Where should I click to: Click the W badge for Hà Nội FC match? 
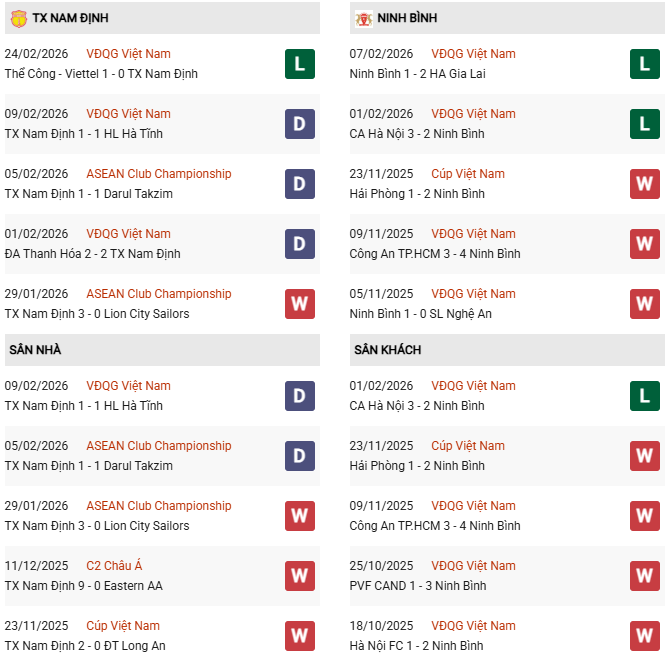tap(645, 636)
